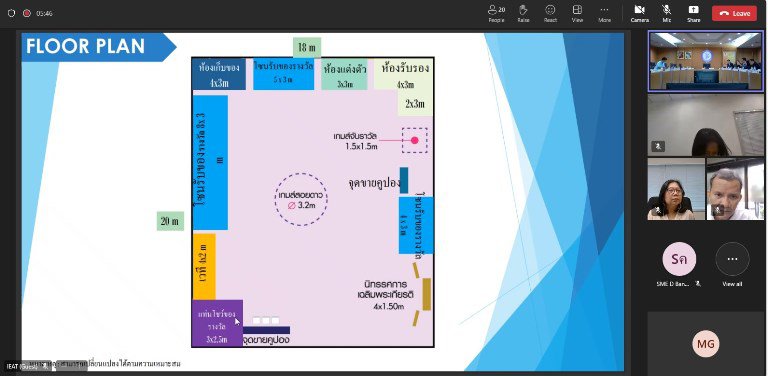Screen dimensions: 768x376
Task: Click the purple 3x2.5m block on floor plan
Action: click(217, 323)
